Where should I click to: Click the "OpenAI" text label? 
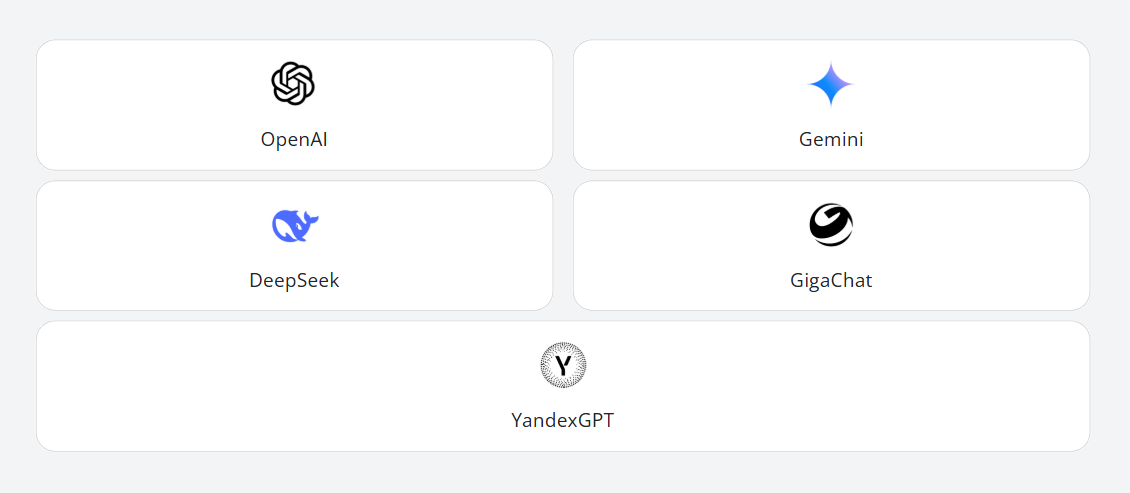294,139
